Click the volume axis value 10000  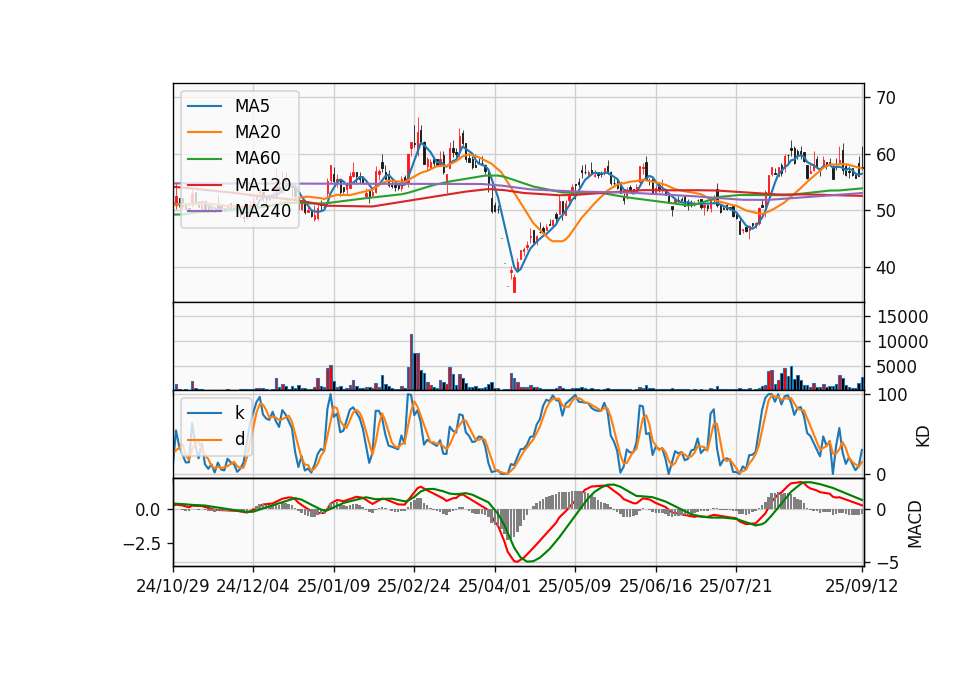click(902, 342)
